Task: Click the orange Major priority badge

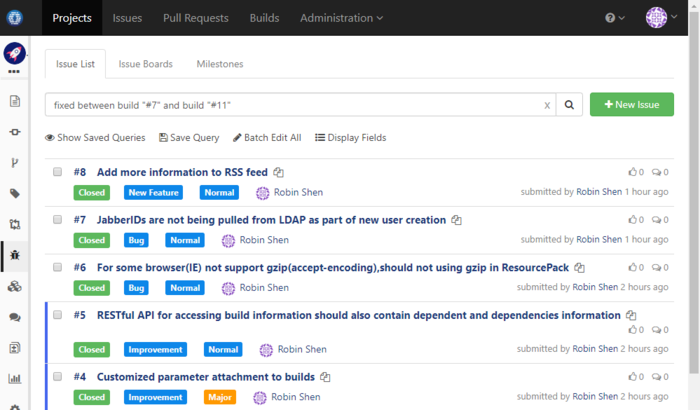Action: click(x=220, y=397)
